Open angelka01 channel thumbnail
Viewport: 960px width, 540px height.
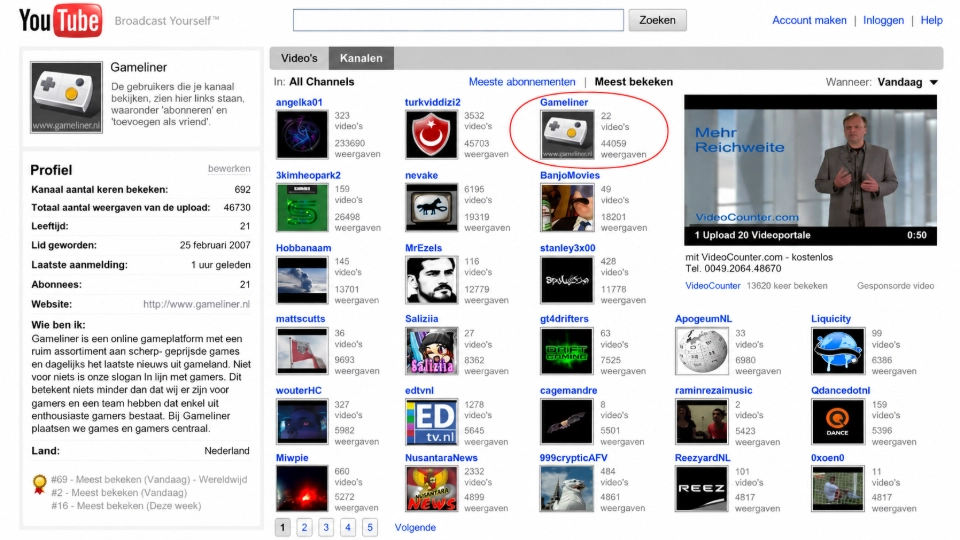302,135
